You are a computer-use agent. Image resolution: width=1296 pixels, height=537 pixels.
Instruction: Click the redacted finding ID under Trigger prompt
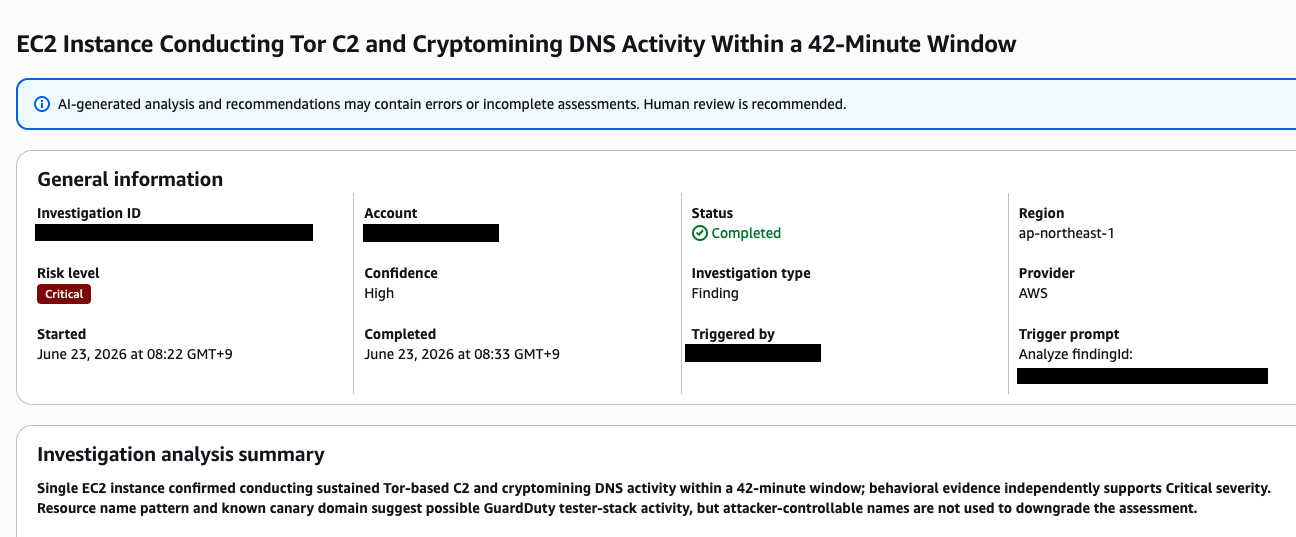1142,376
